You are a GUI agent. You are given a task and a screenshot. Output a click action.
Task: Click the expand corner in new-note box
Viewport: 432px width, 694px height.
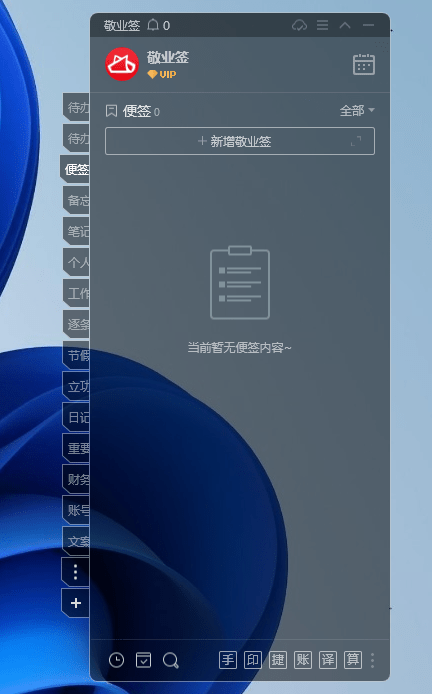(x=356, y=141)
